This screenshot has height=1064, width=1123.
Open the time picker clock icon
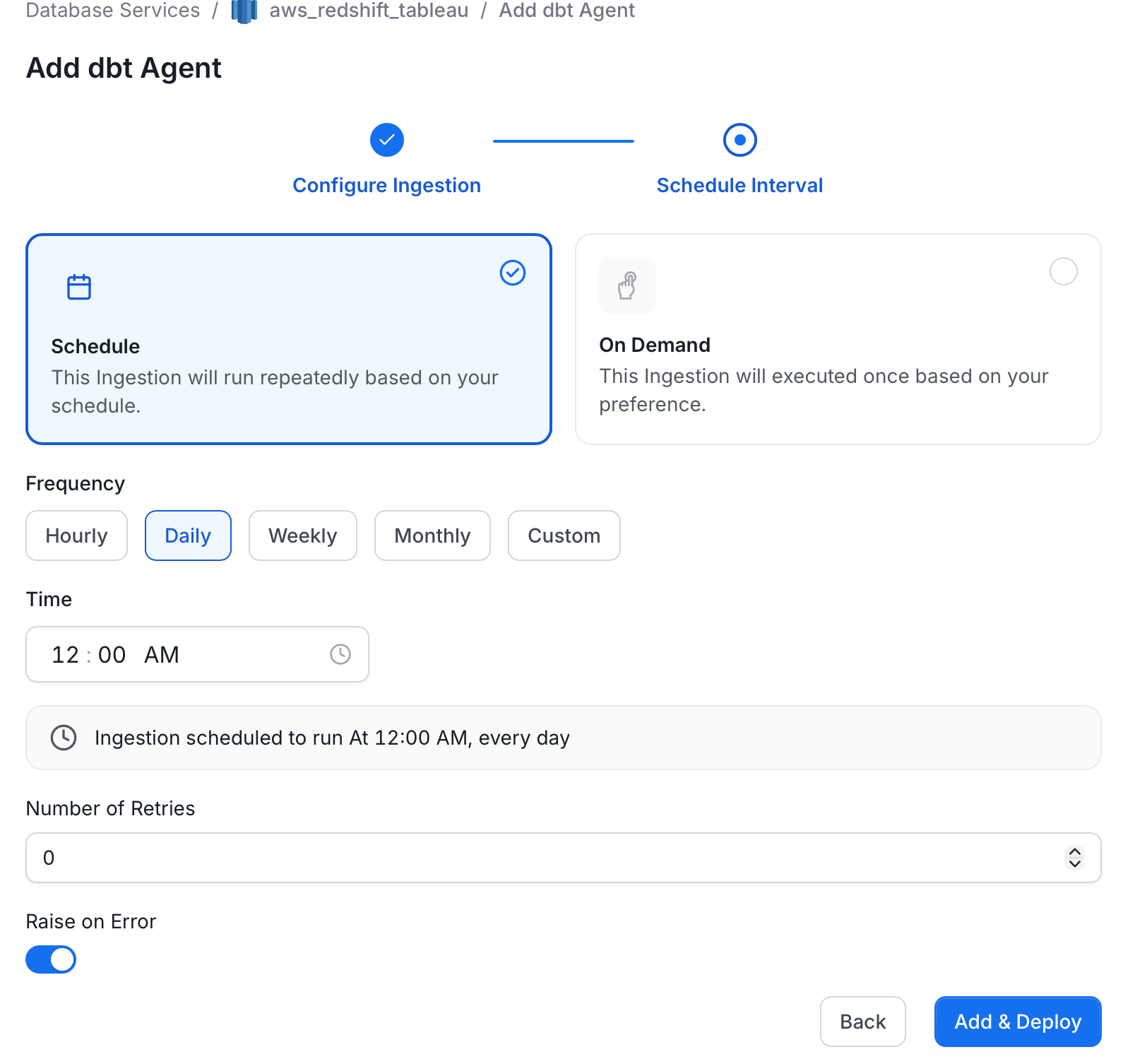tap(340, 654)
